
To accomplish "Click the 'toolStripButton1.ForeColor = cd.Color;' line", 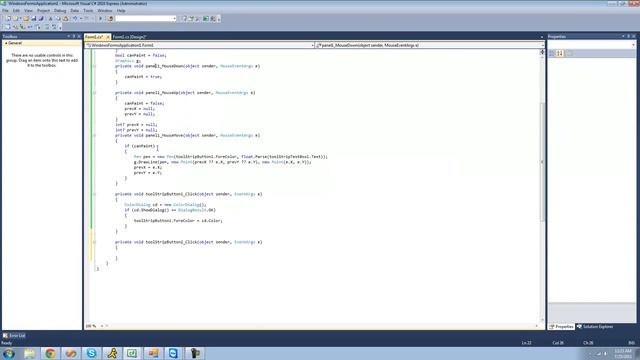I will pos(178,221).
